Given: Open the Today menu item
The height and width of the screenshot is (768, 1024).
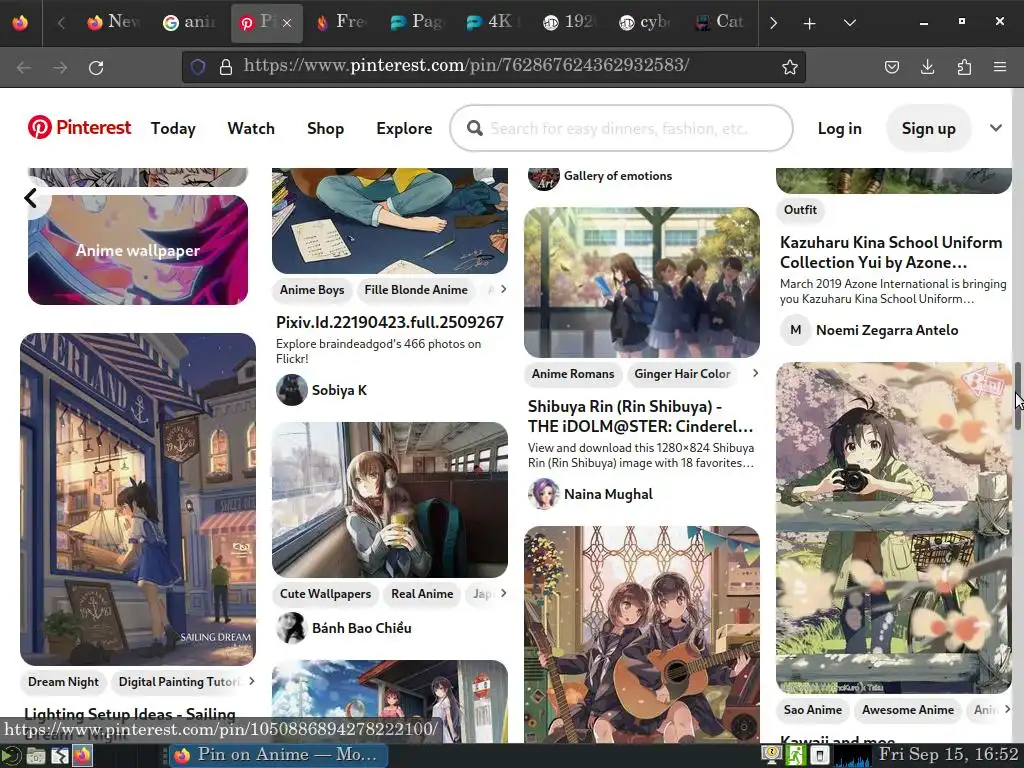Looking at the screenshot, I should (x=173, y=128).
